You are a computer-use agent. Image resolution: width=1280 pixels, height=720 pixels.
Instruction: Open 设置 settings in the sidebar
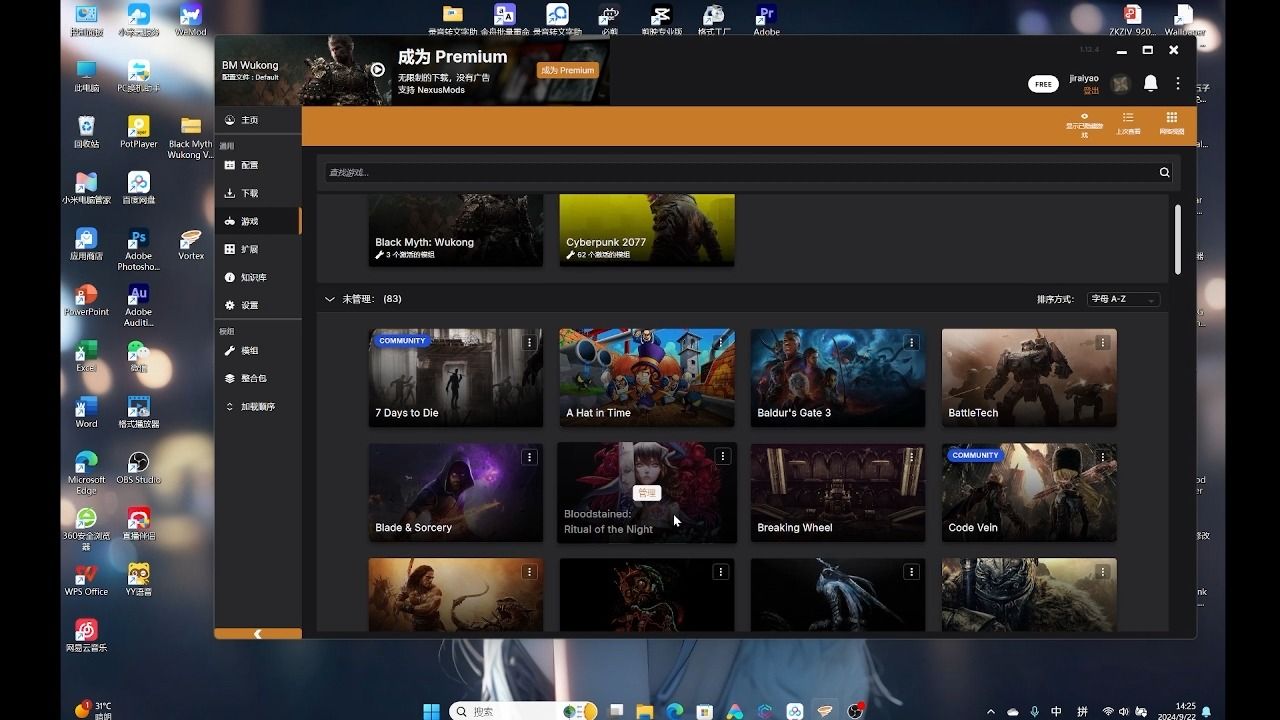(x=258, y=305)
